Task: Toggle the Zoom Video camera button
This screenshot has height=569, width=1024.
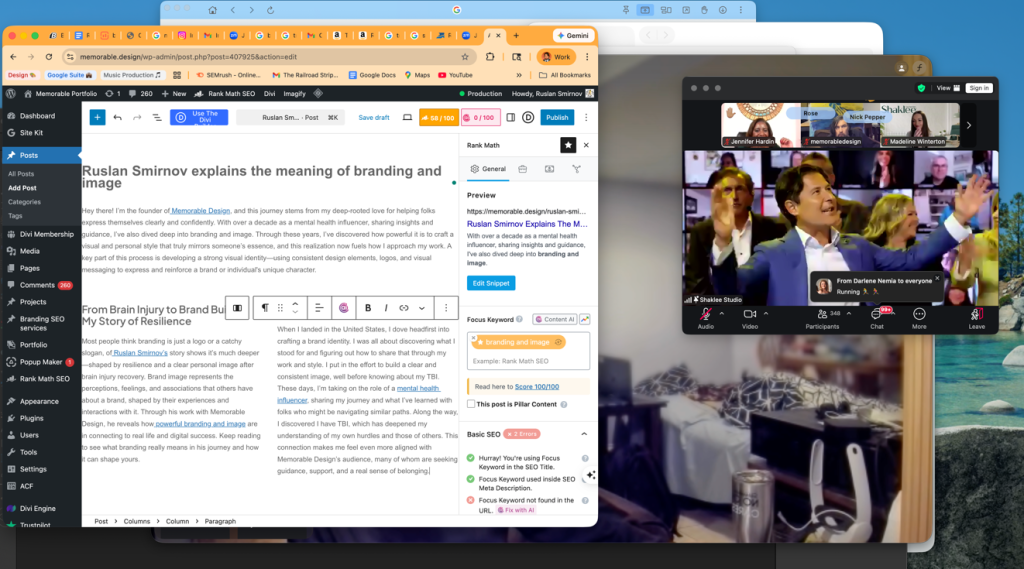Action: click(748, 314)
